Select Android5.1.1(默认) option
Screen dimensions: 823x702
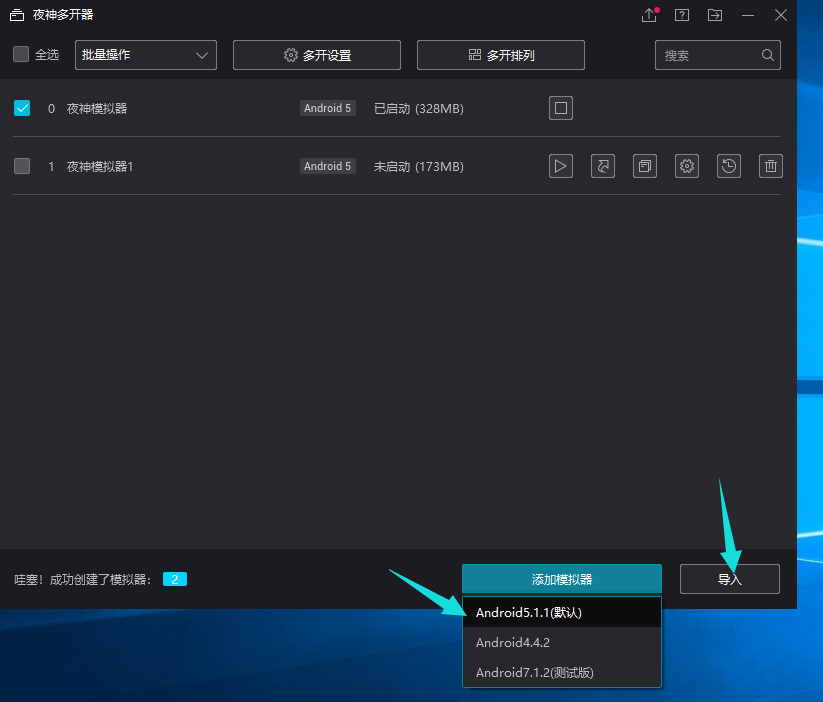coord(562,612)
